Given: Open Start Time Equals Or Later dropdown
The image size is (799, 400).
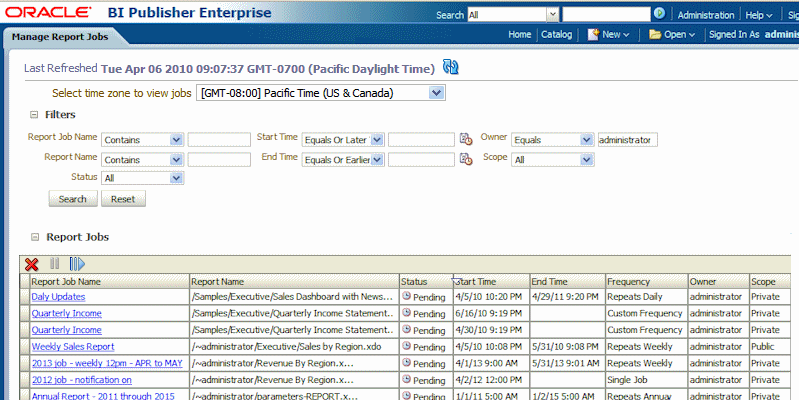Looking at the screenshot, I should 377,140.
